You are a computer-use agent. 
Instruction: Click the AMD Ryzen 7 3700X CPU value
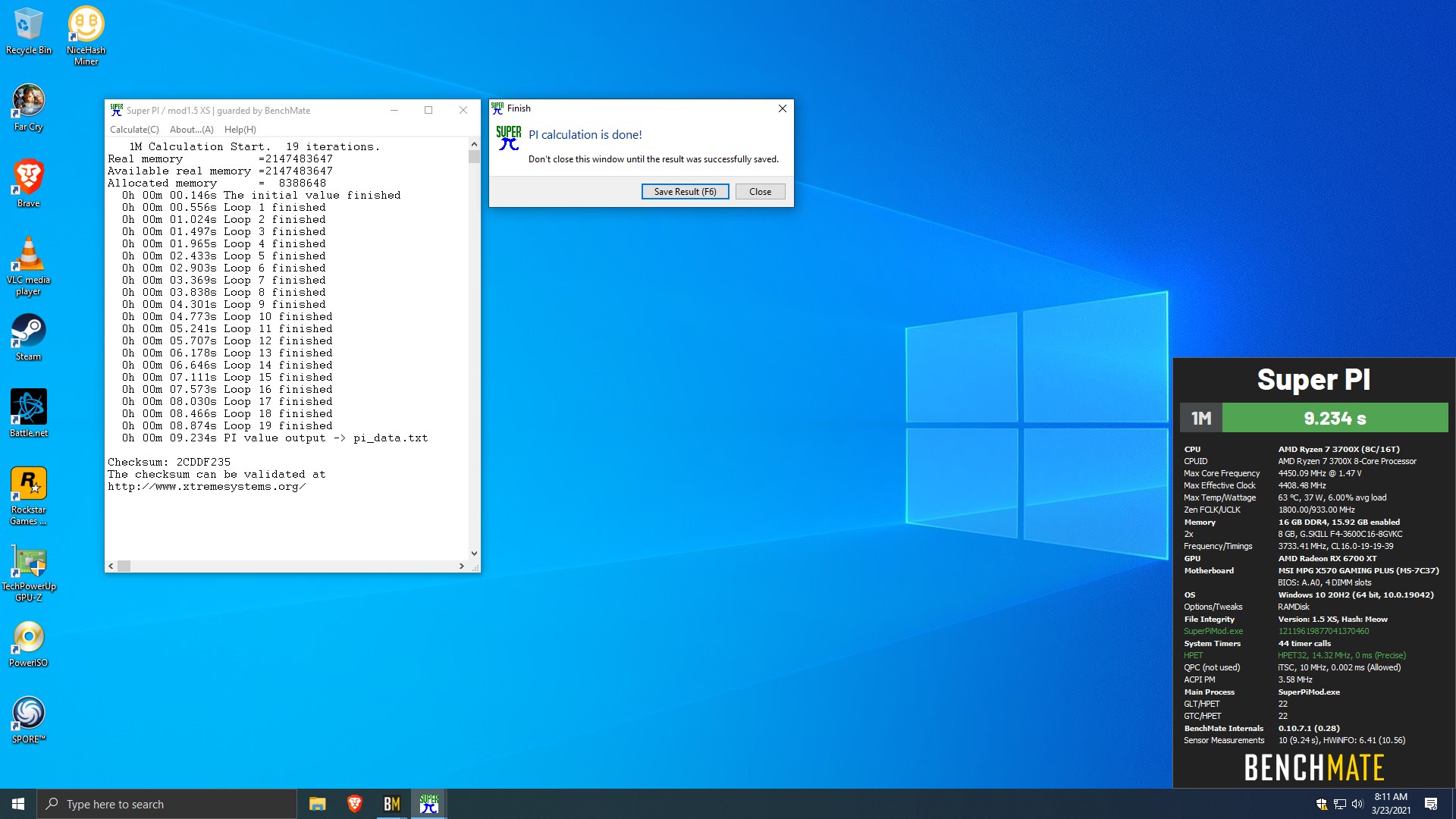coord(1338,449)
